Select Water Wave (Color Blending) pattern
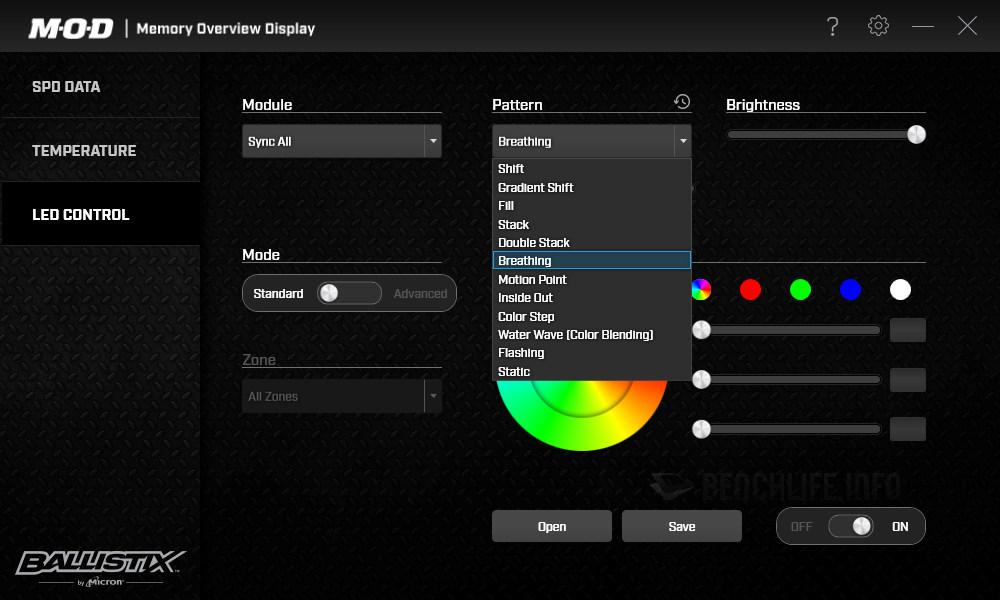 tap(575, 335)
